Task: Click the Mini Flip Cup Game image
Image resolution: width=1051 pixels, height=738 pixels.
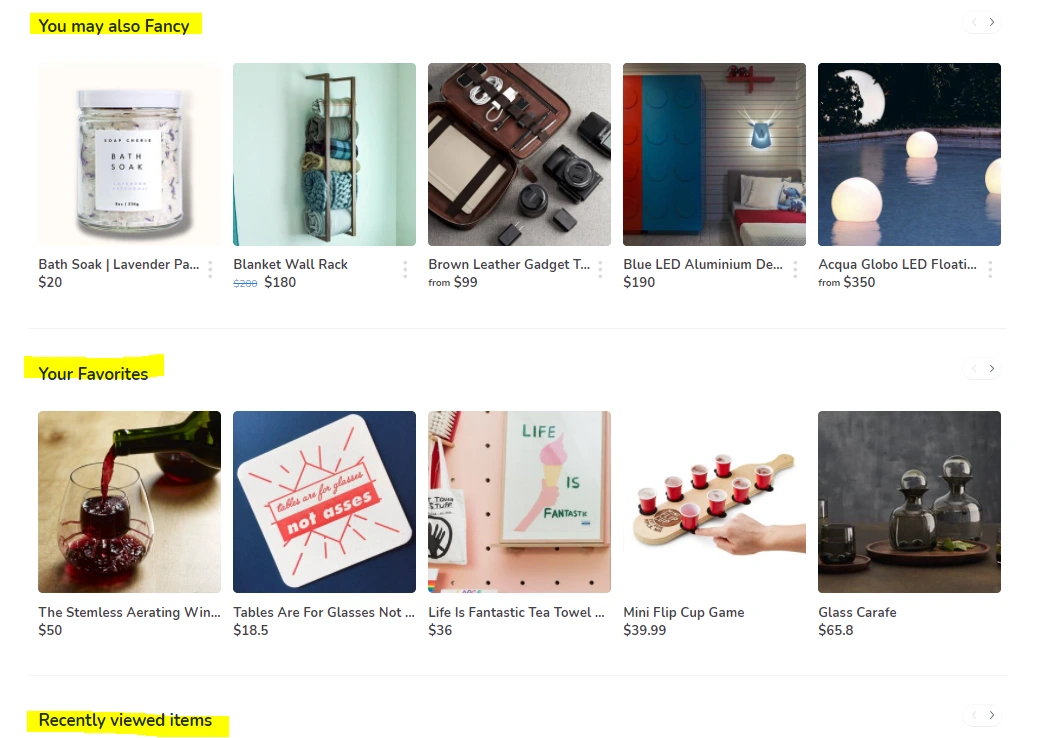Action: 715,502
